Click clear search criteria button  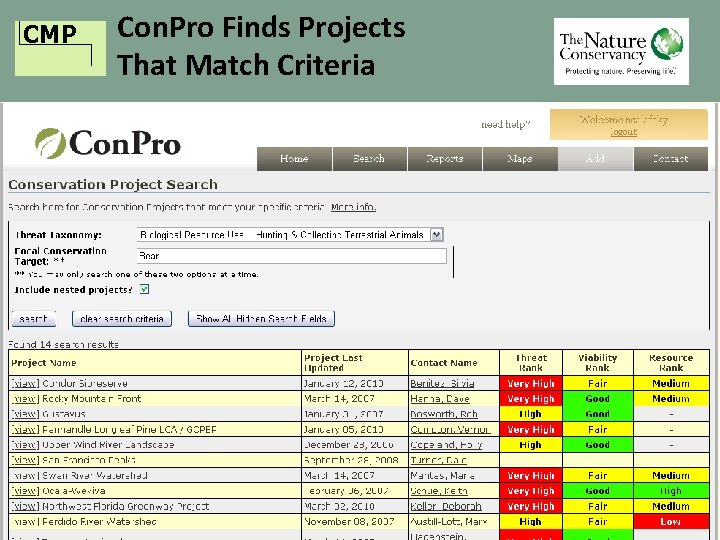(x=122, y=319)
